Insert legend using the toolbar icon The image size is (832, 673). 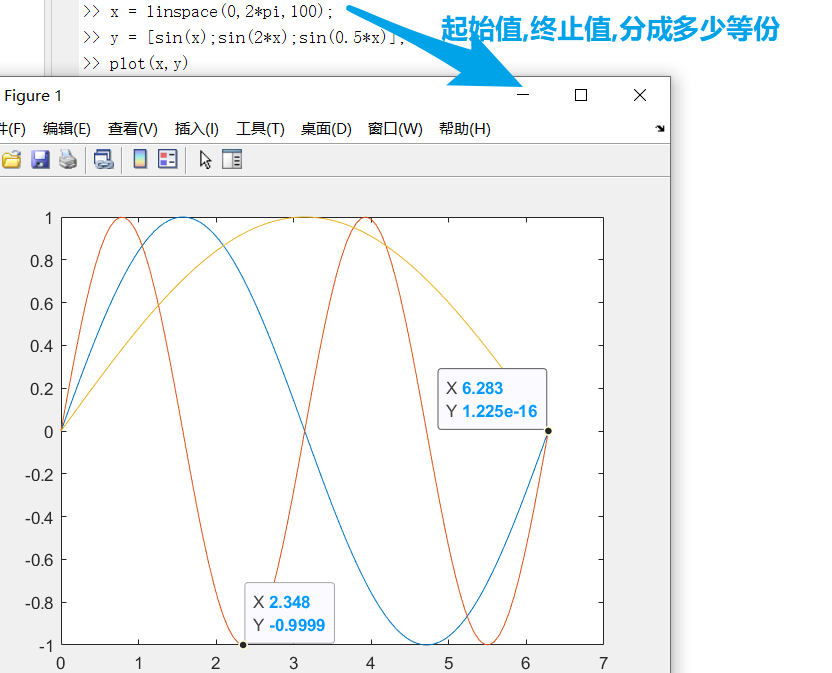pos(168,159)
